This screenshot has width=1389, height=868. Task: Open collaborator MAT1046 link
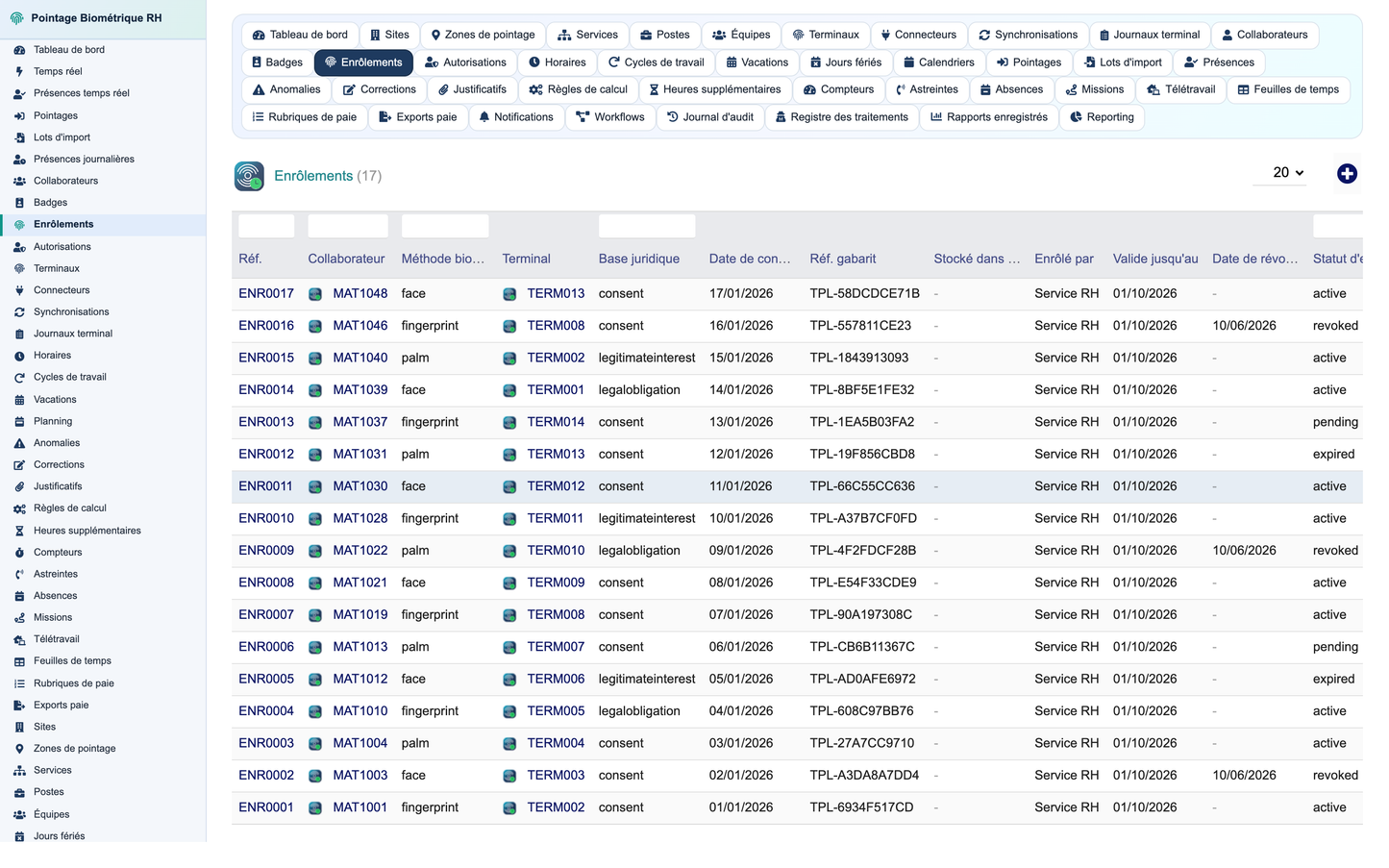[x=360, y=326]
